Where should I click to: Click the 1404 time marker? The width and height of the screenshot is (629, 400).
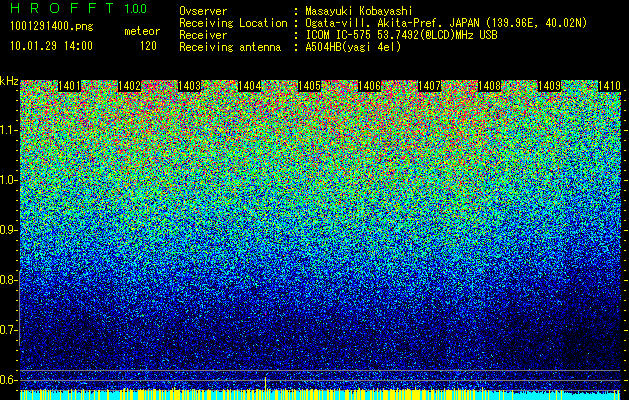click(250, 86)
